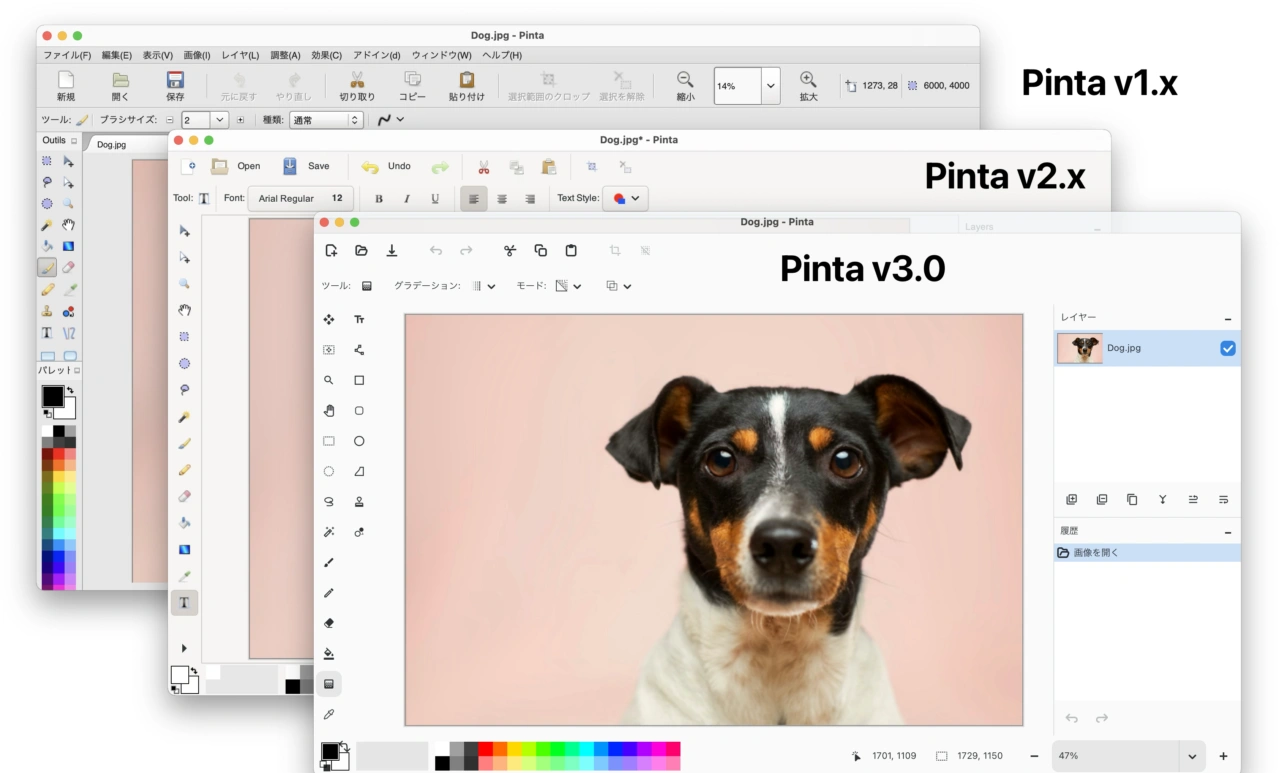Select the Pan hand tool in v3.0

click(329, 411)
